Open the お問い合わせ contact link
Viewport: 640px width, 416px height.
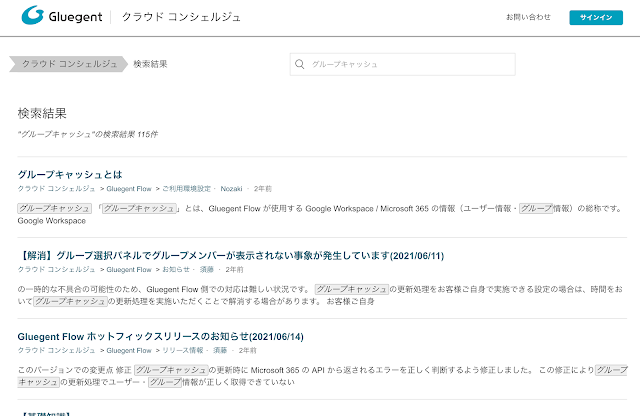pos(528,17)
